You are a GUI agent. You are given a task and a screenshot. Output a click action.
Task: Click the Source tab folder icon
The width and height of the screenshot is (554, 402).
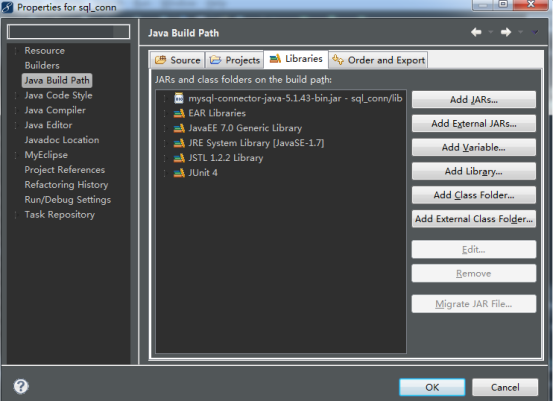coord(160,60)
